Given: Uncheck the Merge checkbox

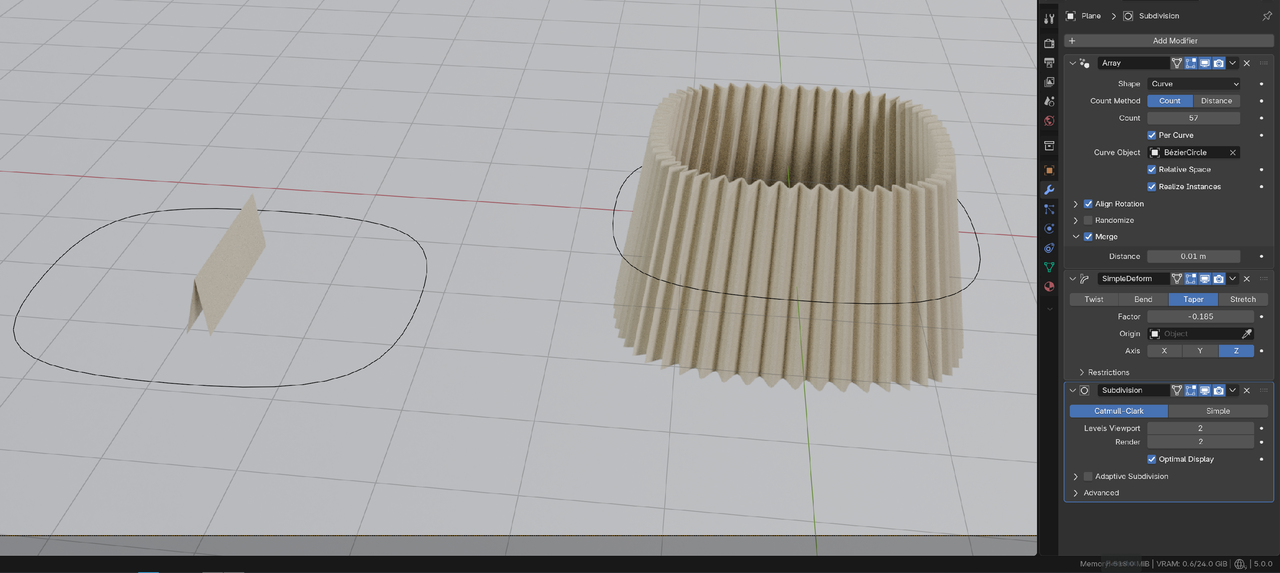Looking at the screenshot, I should coord(1088,237).
